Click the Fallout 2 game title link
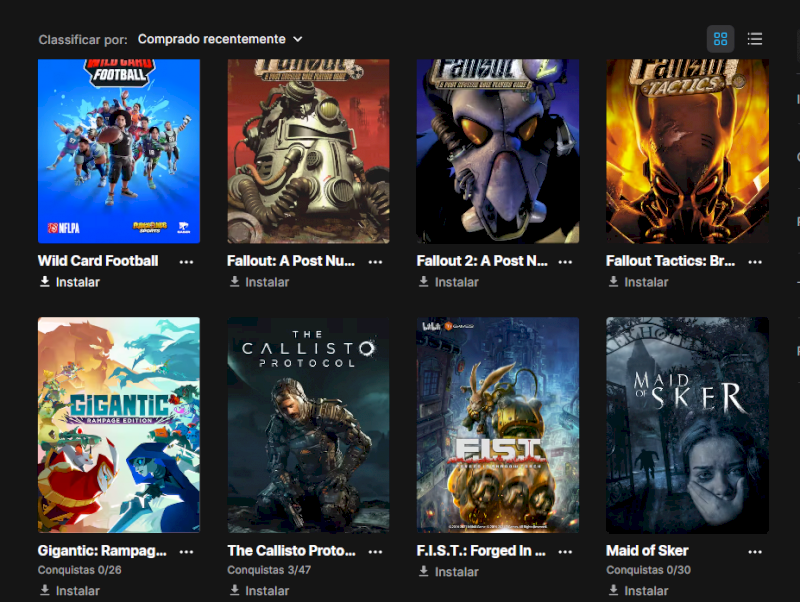Image resolution: width=800 pixels, height=602 pixels. 482,261
